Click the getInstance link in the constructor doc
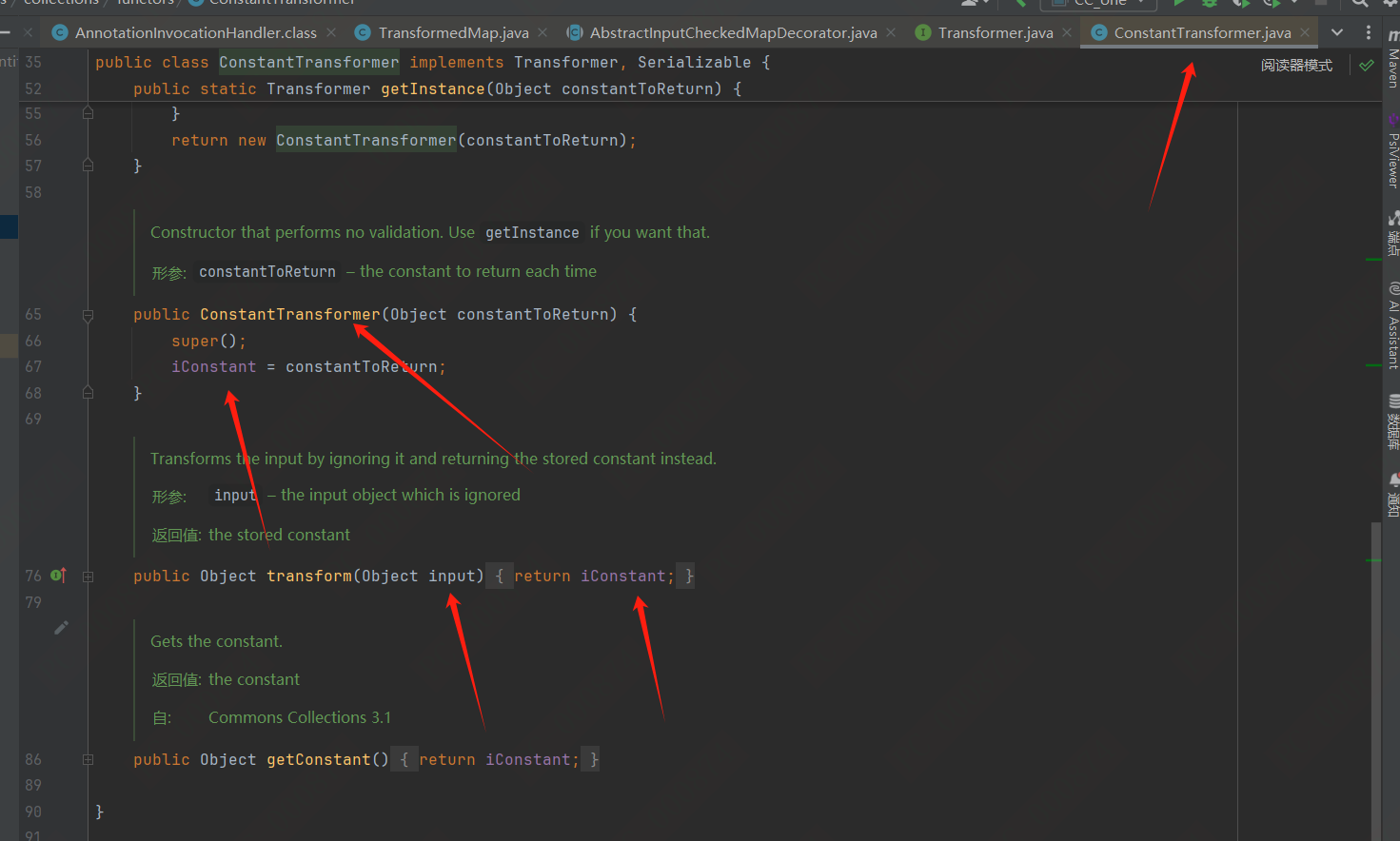This screenshot has height=841, width=1400. click(x=532, y=233)
